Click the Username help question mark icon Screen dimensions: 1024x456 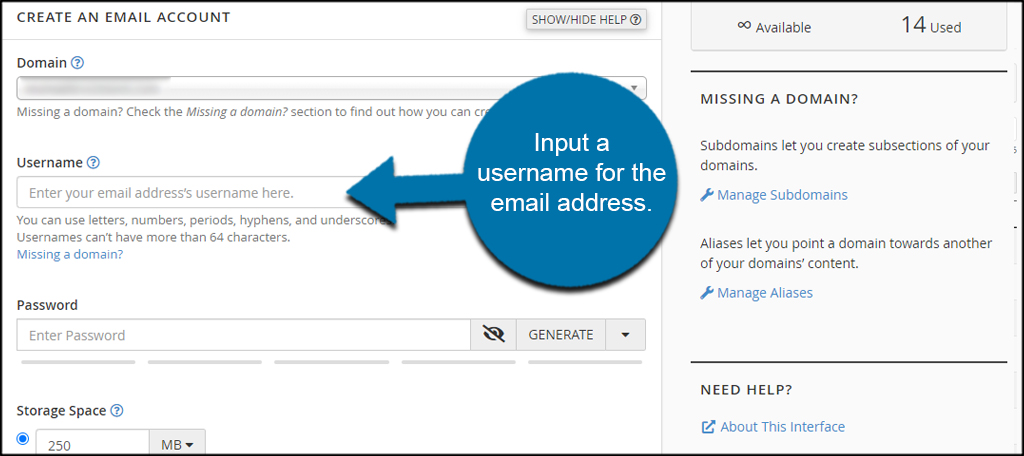click(93, 163)
